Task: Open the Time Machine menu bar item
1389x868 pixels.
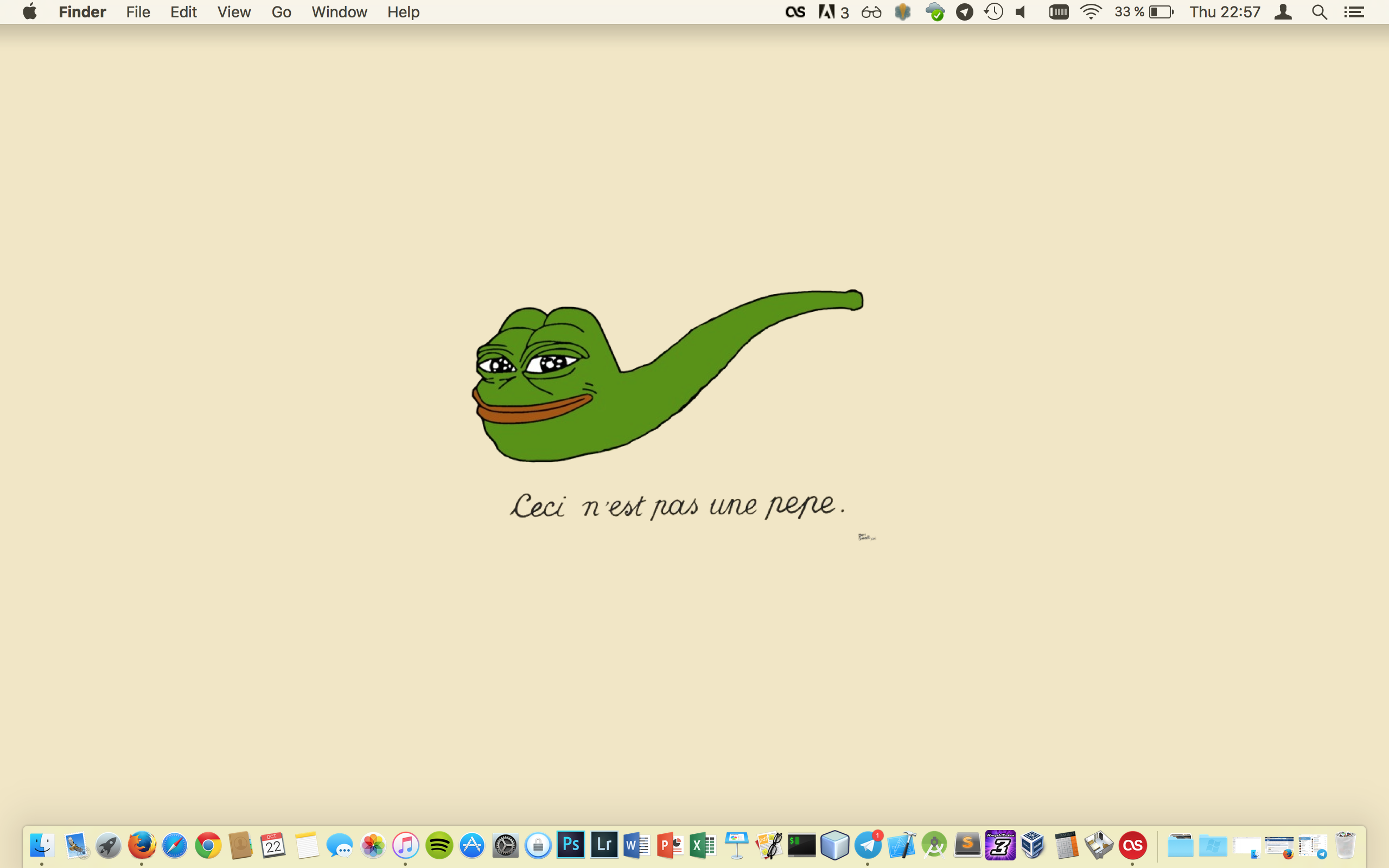Action: [993, 11]
